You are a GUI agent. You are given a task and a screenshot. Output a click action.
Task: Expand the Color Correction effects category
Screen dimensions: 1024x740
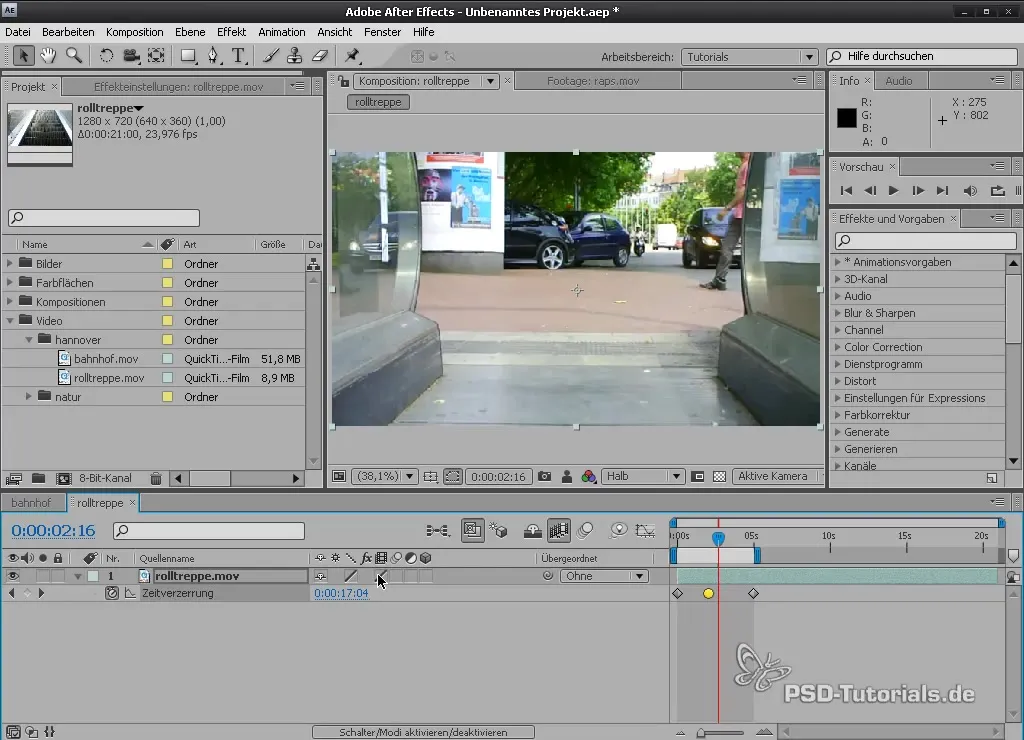click(838, 347)
